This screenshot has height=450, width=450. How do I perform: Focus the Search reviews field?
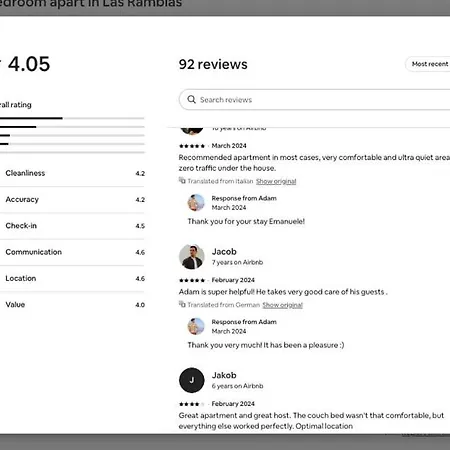[x=315, y=100]
